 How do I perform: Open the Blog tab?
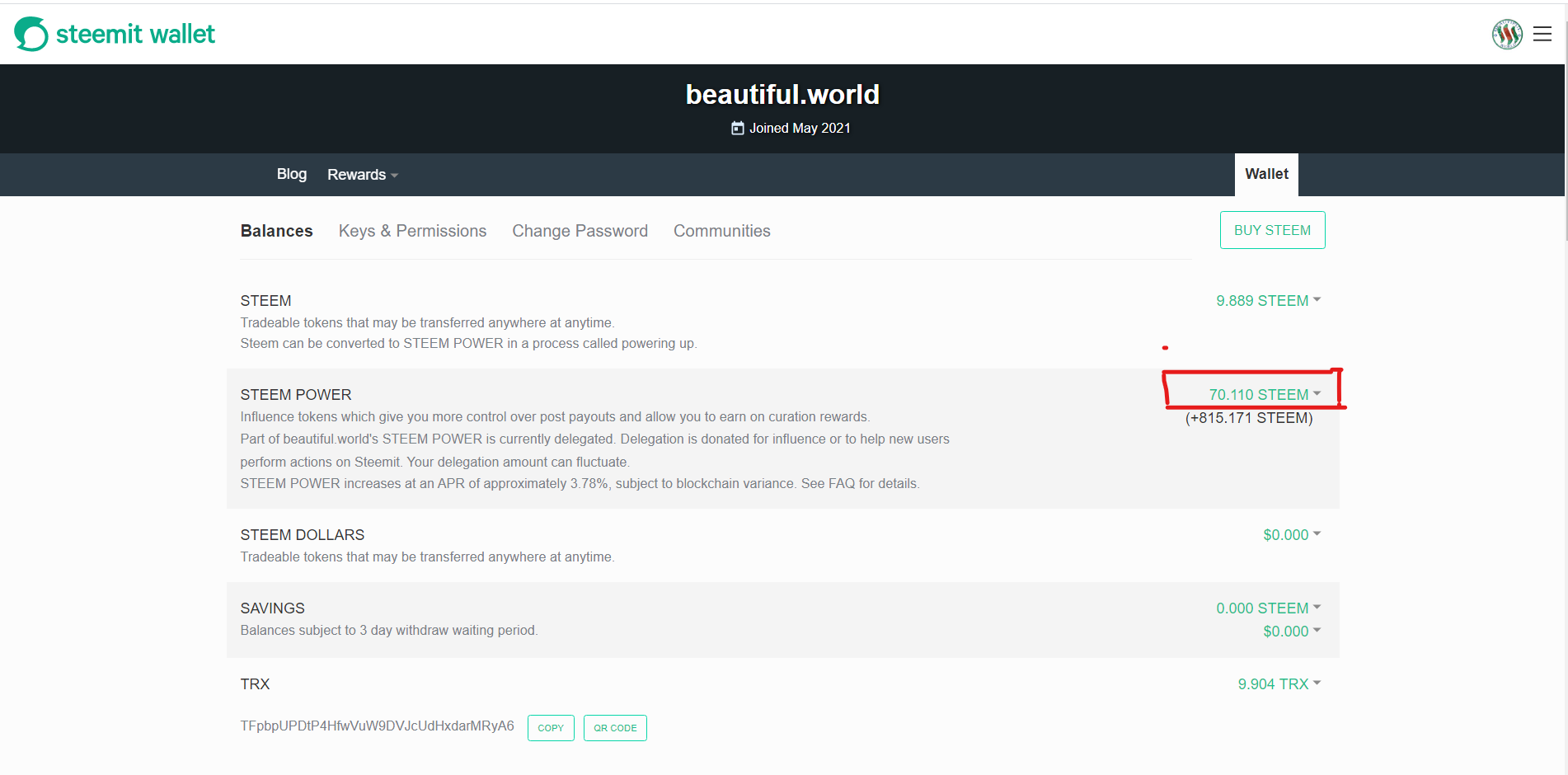tap(292, 174)
